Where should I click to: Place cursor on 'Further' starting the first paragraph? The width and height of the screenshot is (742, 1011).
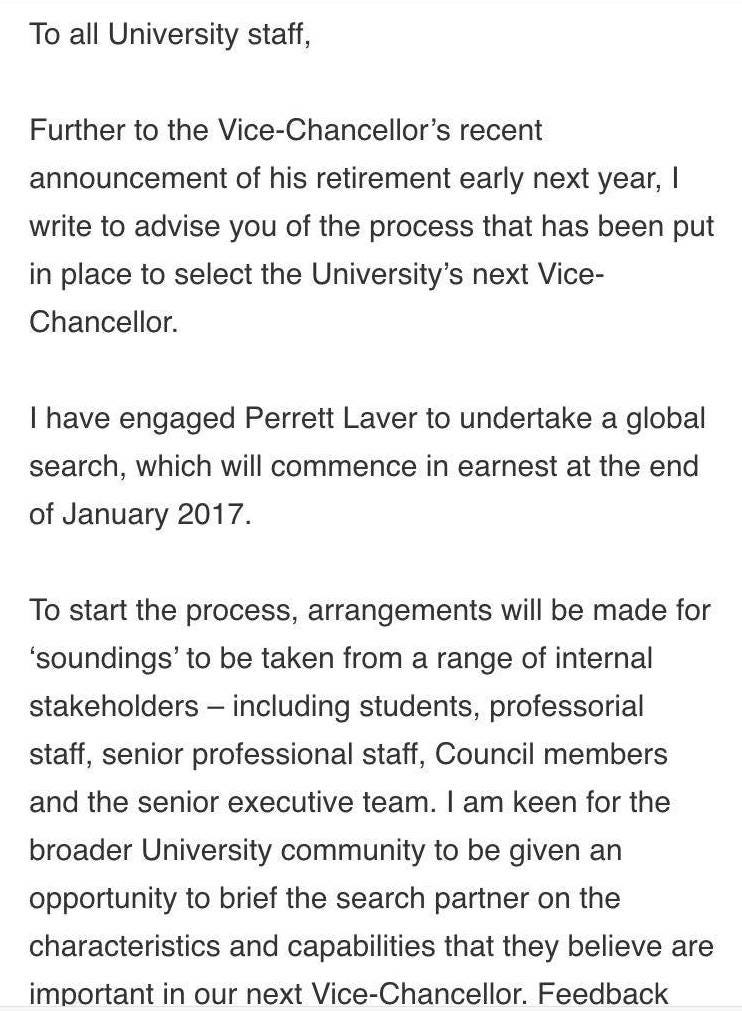(77, 130)
